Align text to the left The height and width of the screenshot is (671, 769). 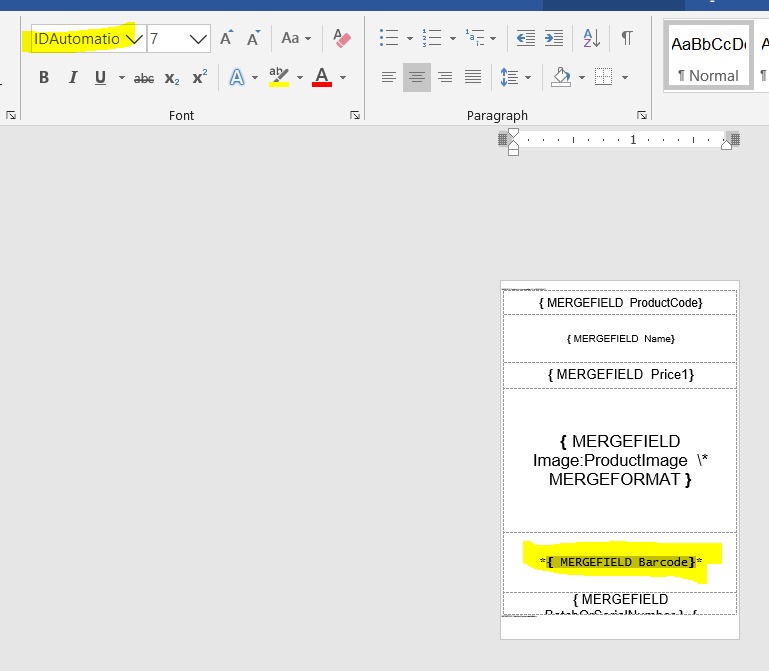point(389,77)
